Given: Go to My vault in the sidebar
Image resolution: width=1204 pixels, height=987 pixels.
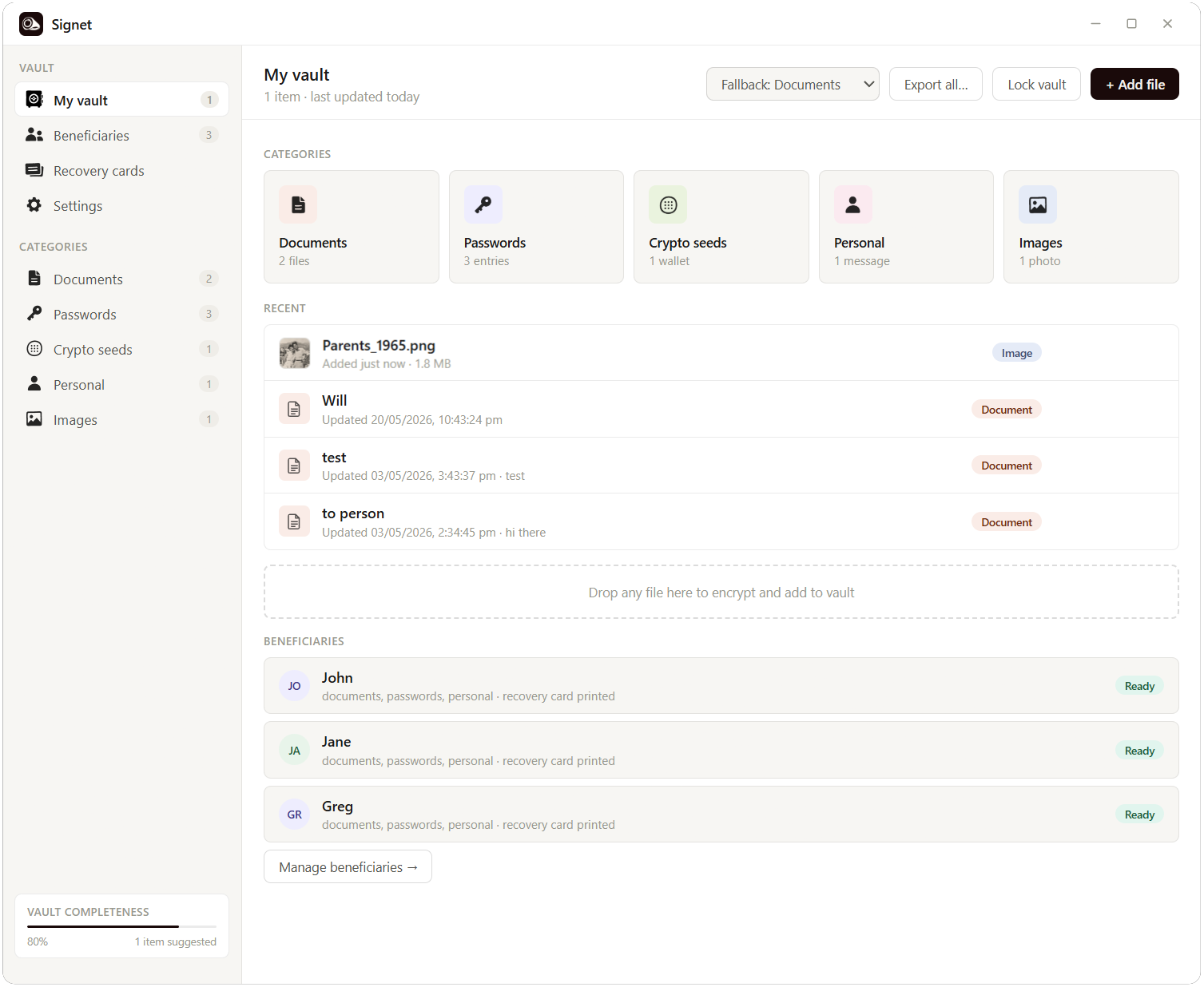Looking at the screenshot, I should (121, 100).
